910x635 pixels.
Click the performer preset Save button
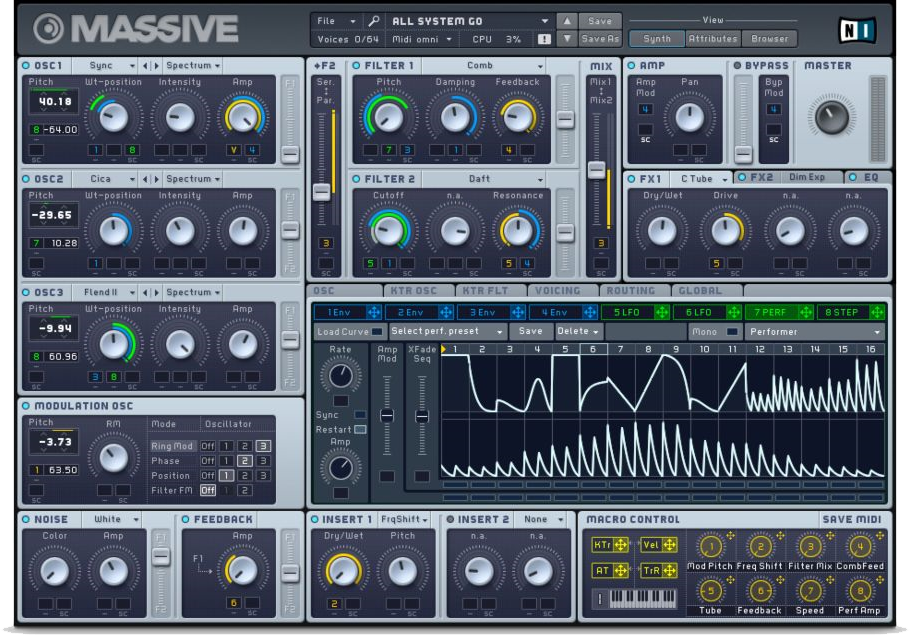(x=530, y=331)
